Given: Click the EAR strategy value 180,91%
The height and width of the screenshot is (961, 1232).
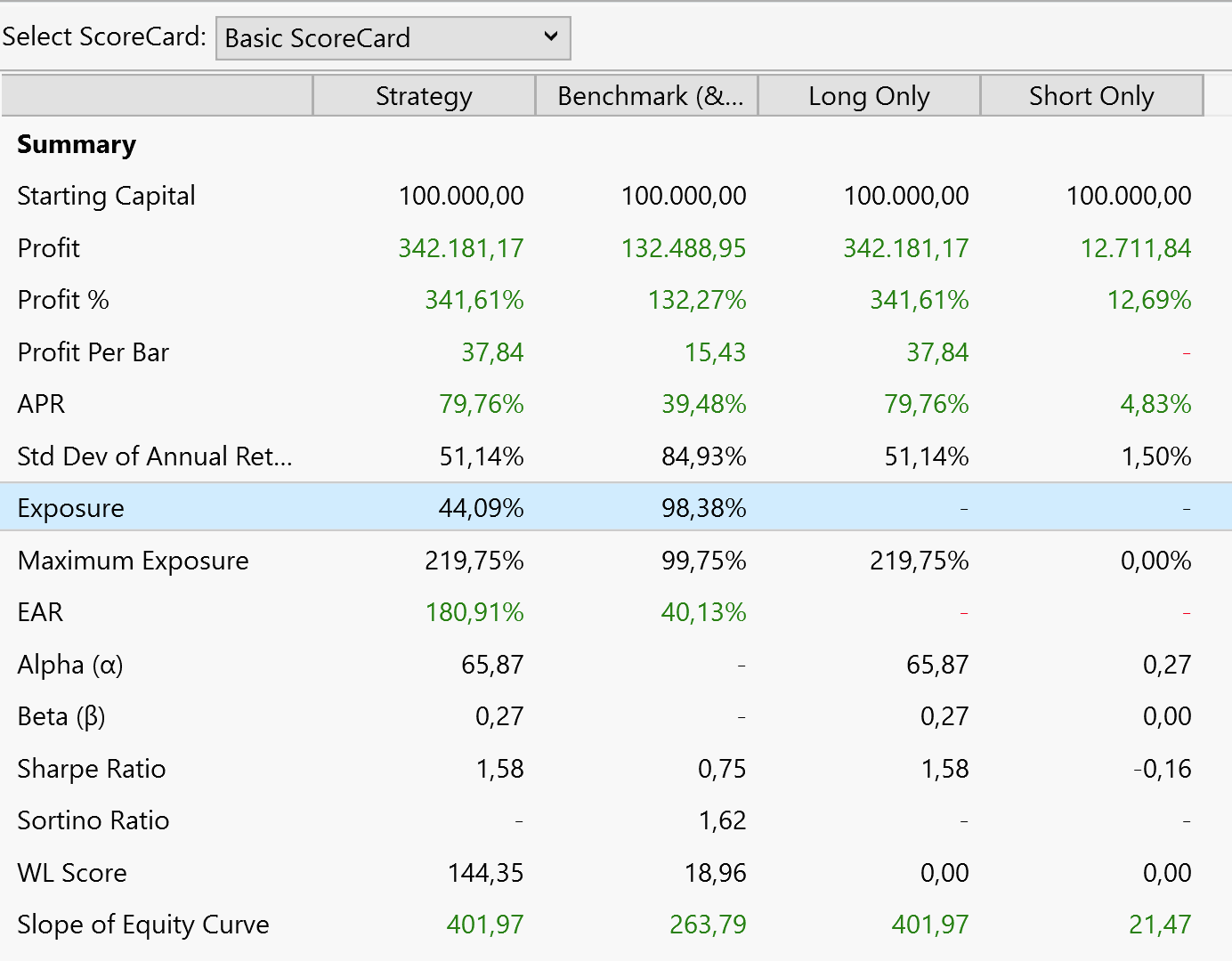Looking at the screenshot, I should pos(474,612).
